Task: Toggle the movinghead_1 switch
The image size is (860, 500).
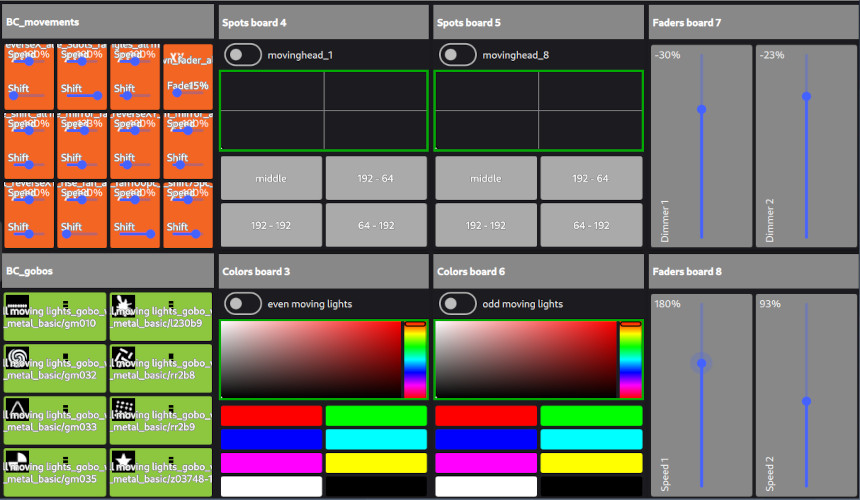Action: (x=243, y=55)
